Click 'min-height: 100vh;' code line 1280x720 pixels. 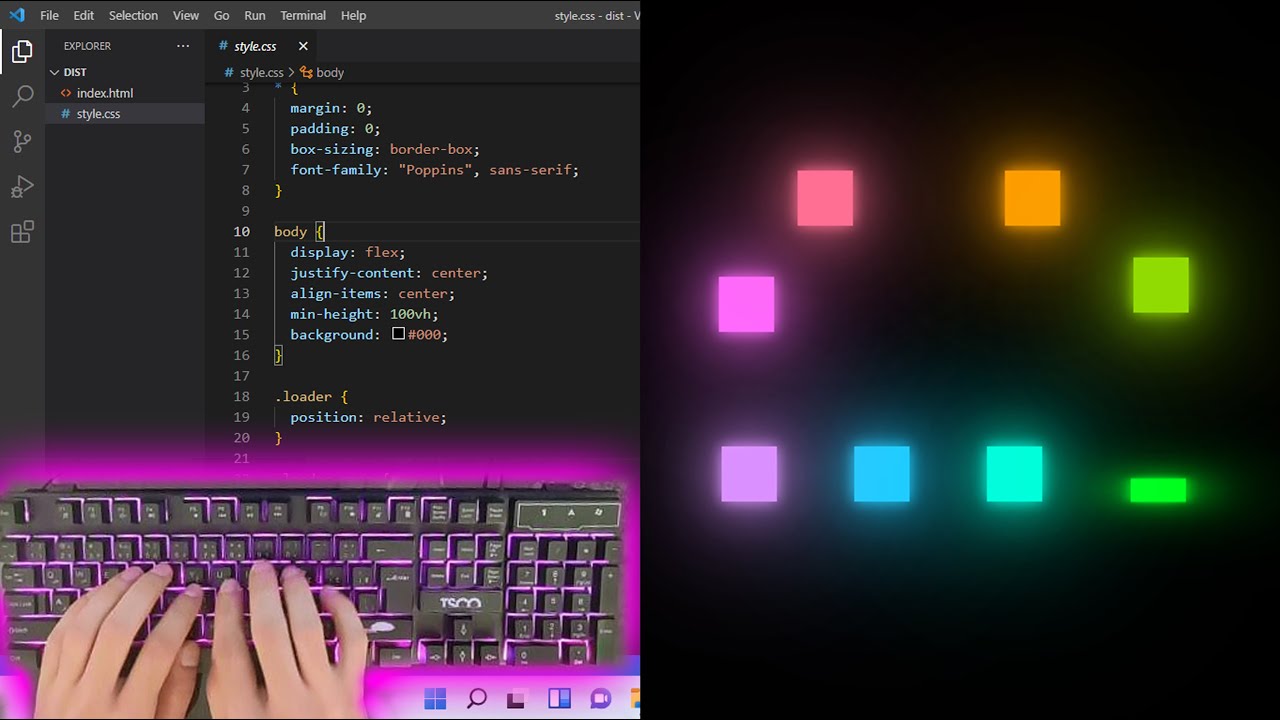[x=364, y=314]
